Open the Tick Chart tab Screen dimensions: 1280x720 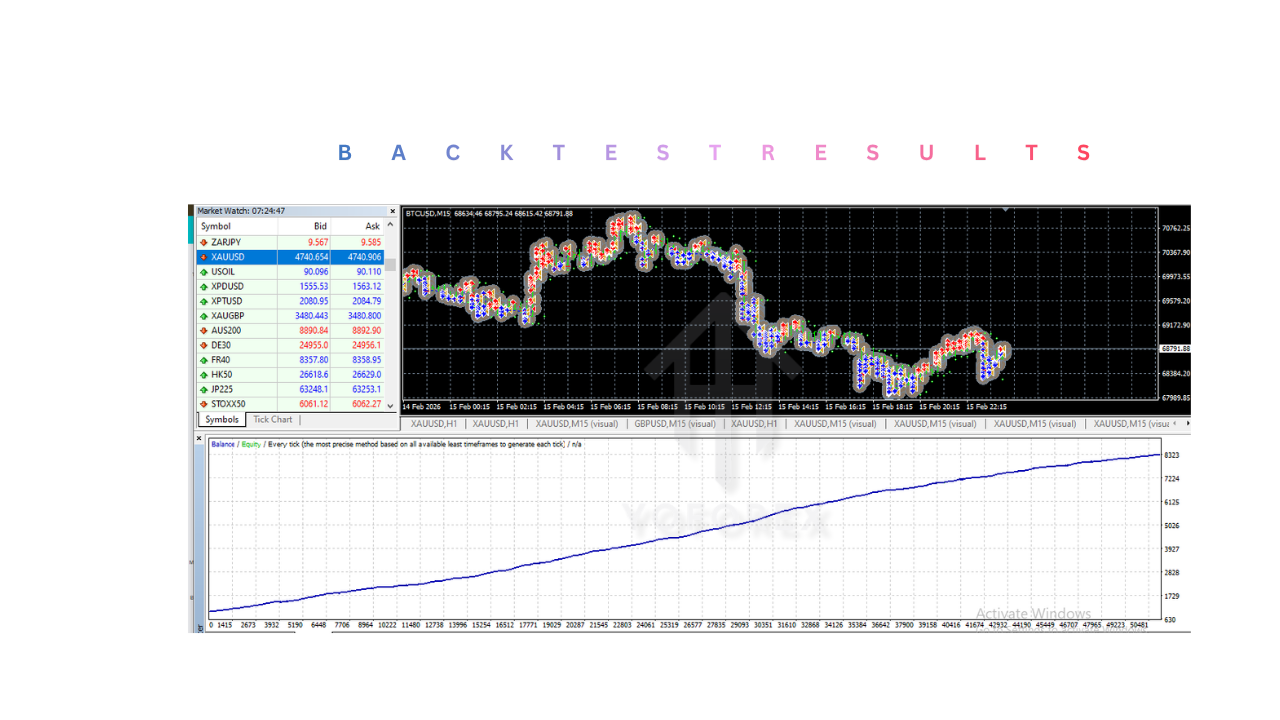tap(272, 420)
